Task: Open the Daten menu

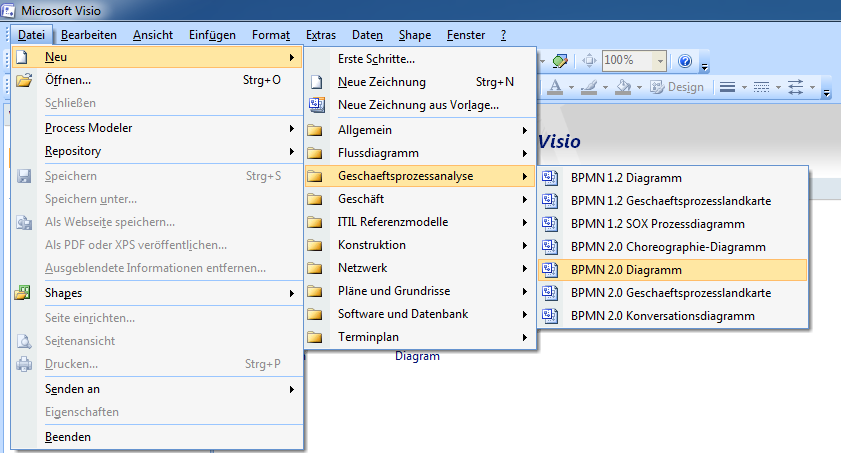Action: 367,35
